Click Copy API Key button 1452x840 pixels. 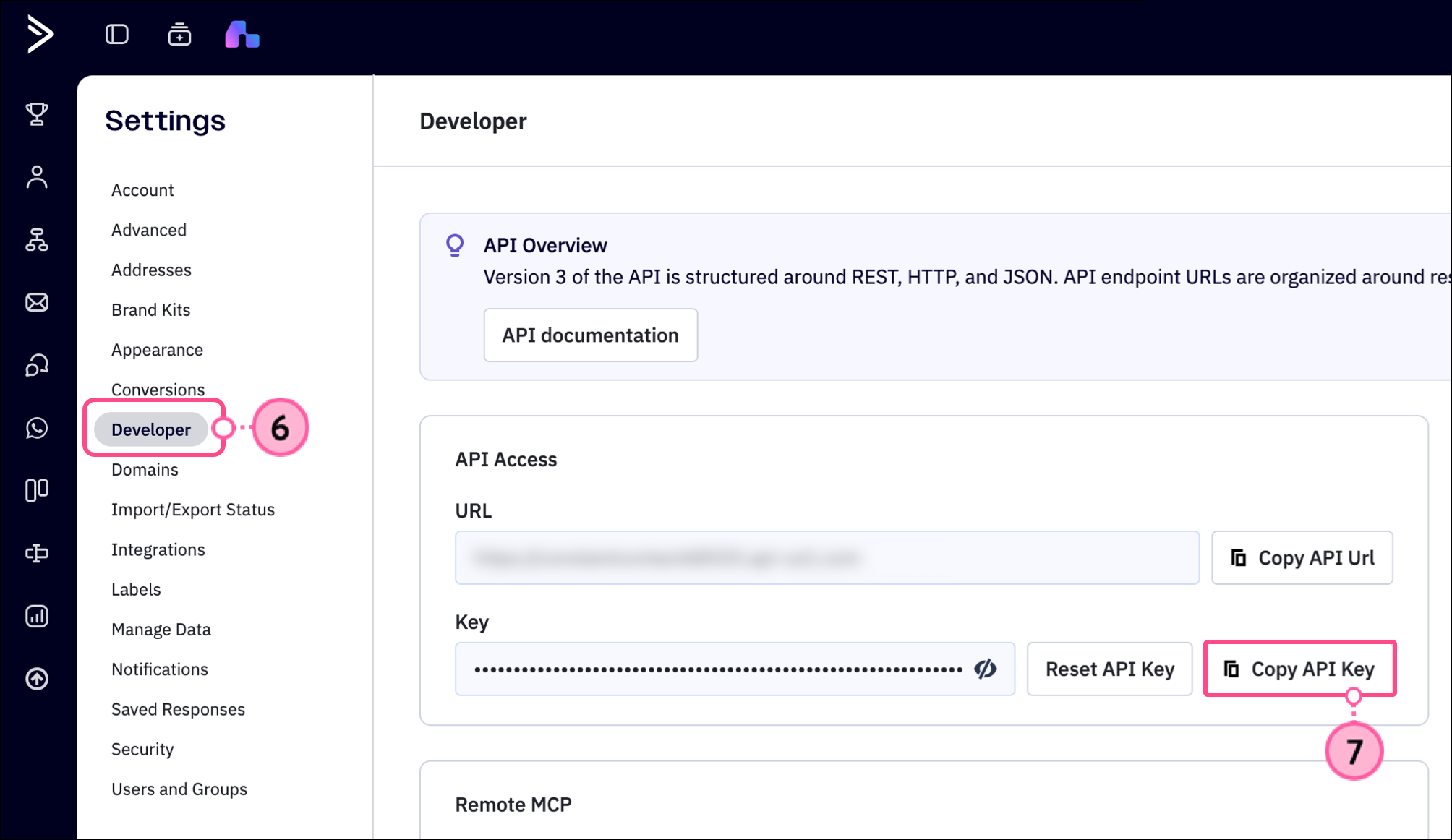click(1299, 669)
